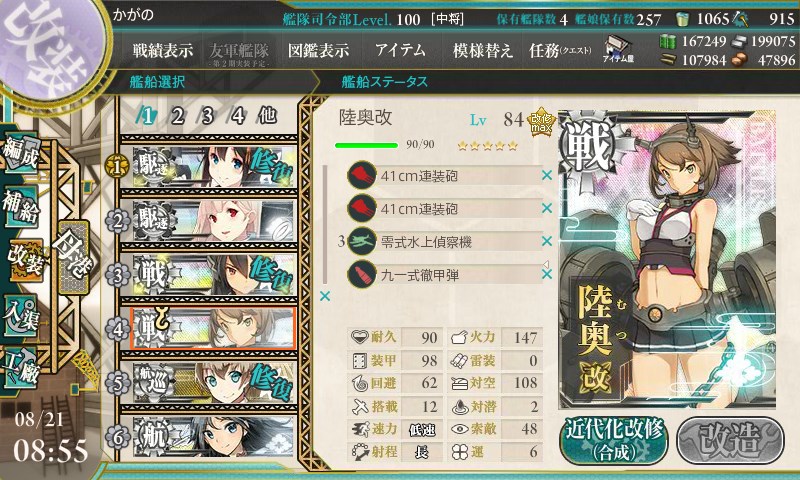Click the first 41cm連装砲 equipment icon

coord(362,175)
